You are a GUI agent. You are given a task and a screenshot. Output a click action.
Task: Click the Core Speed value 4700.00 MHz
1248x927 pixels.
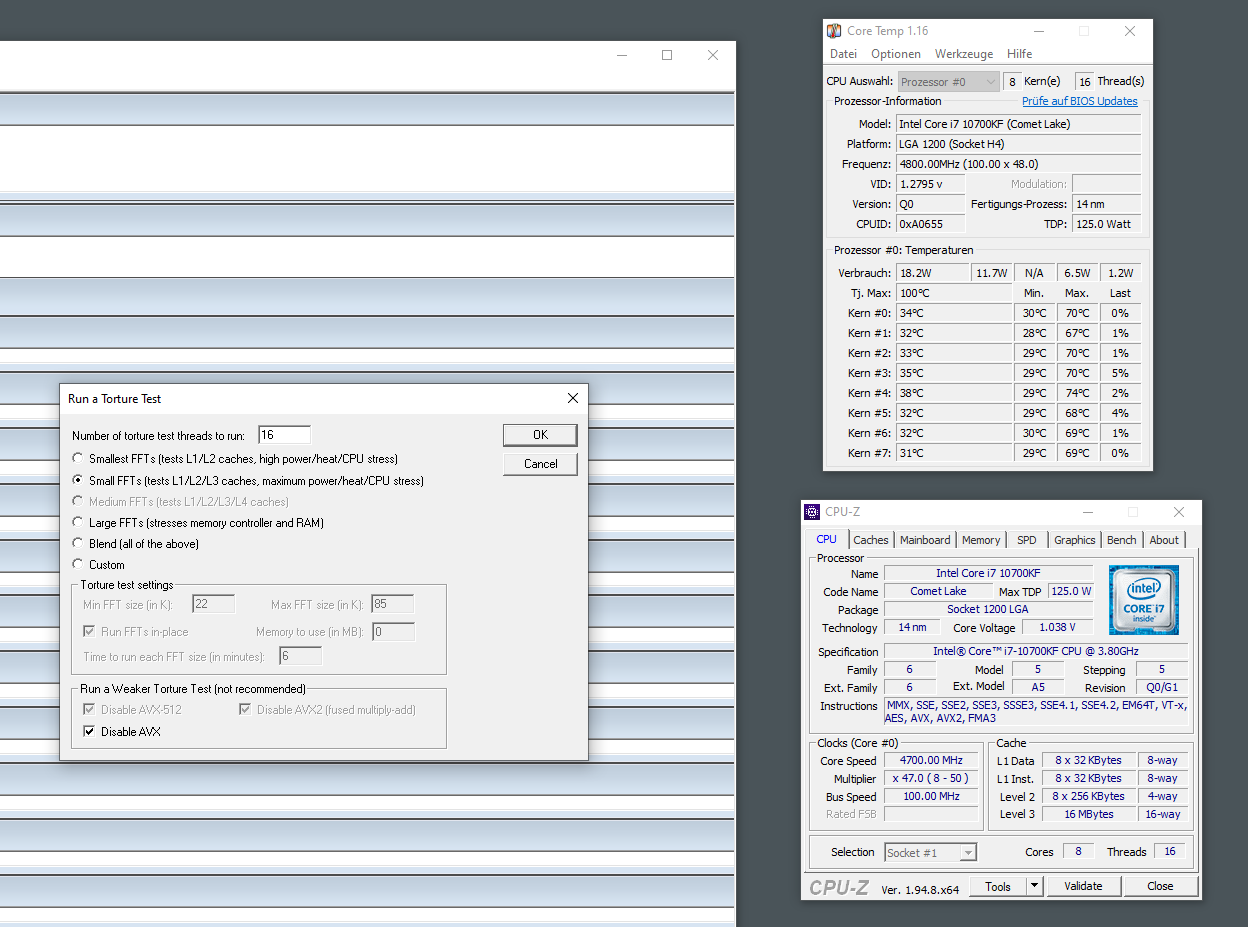point(931,761)
